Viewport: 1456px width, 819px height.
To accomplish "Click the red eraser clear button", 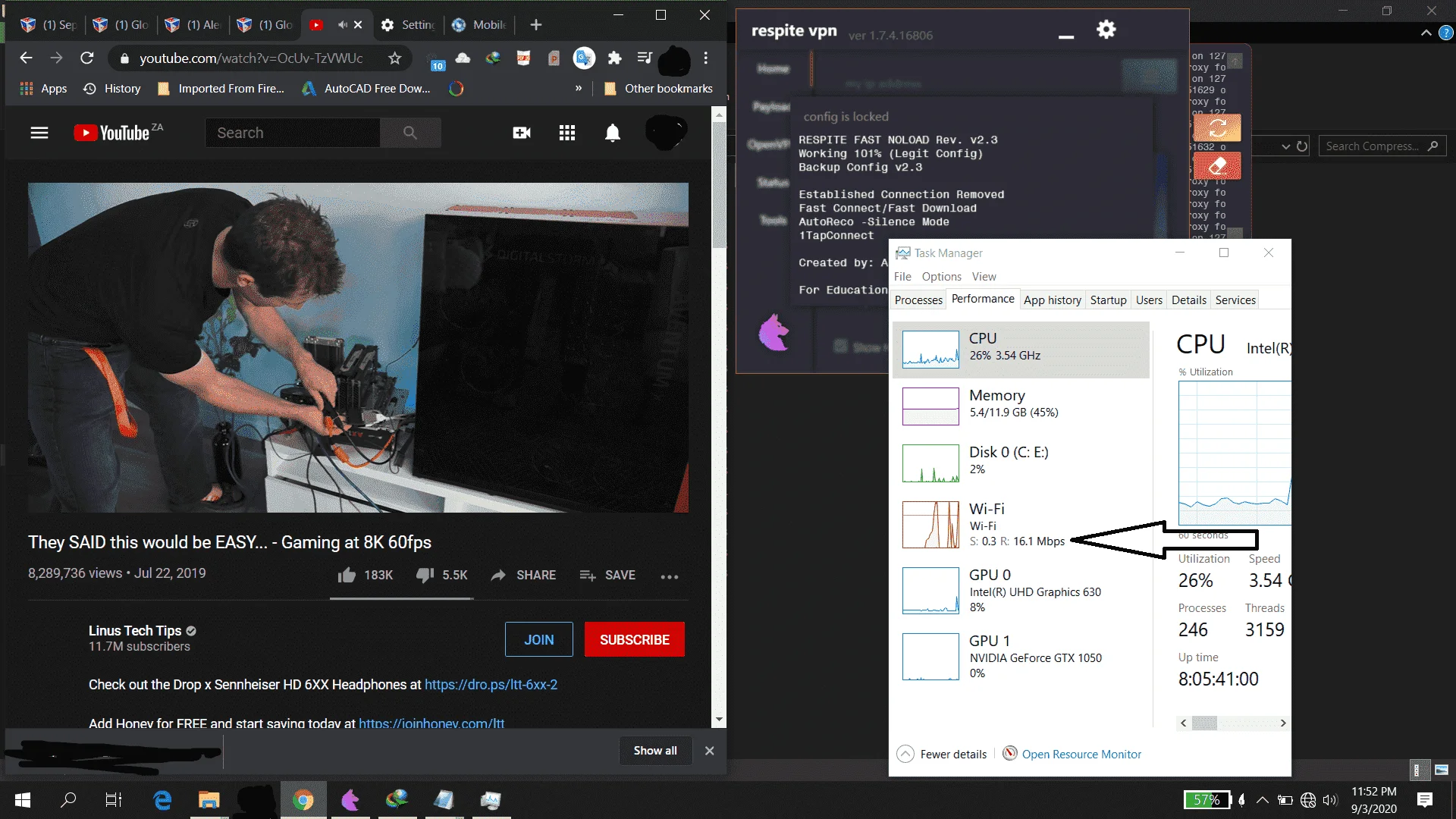I will pyautogui.click(x=1218, y=166).
